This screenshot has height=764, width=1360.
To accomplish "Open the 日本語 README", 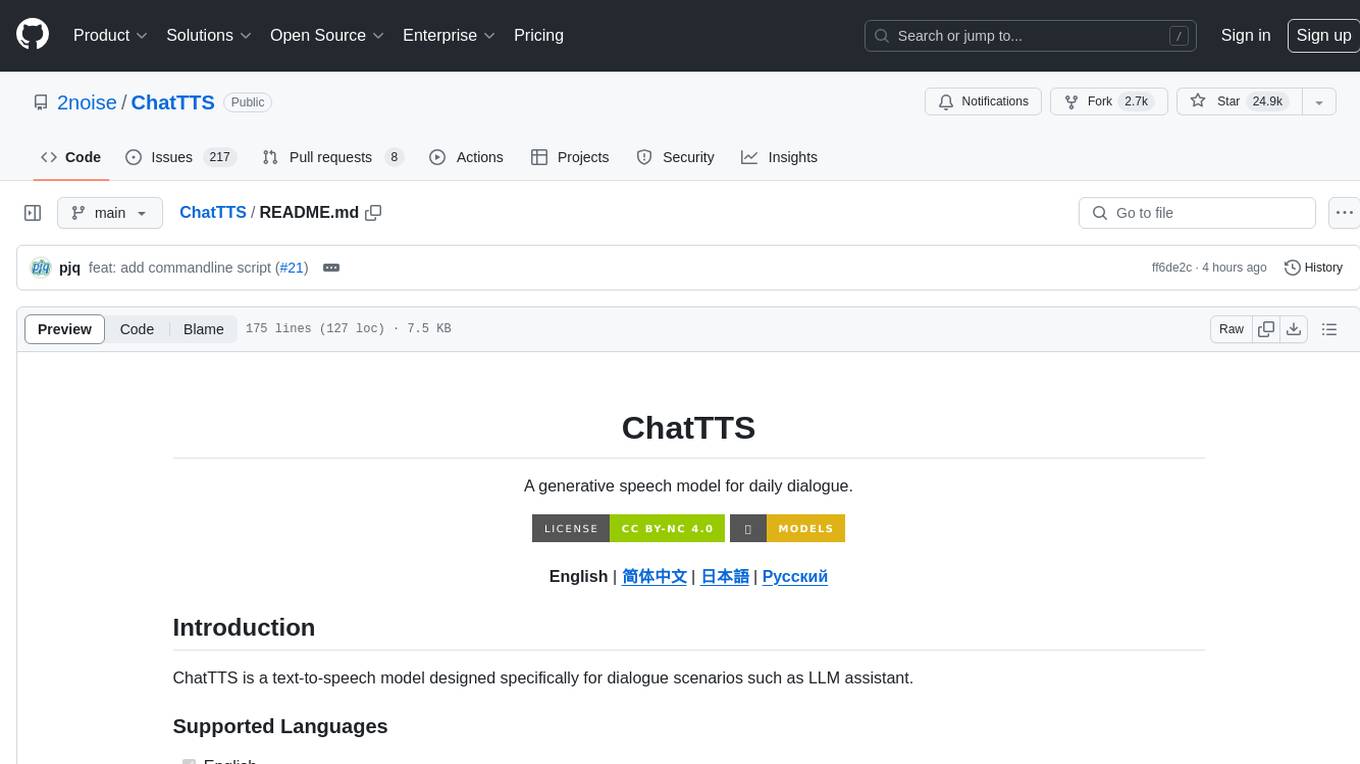I will tap(725, 576).
